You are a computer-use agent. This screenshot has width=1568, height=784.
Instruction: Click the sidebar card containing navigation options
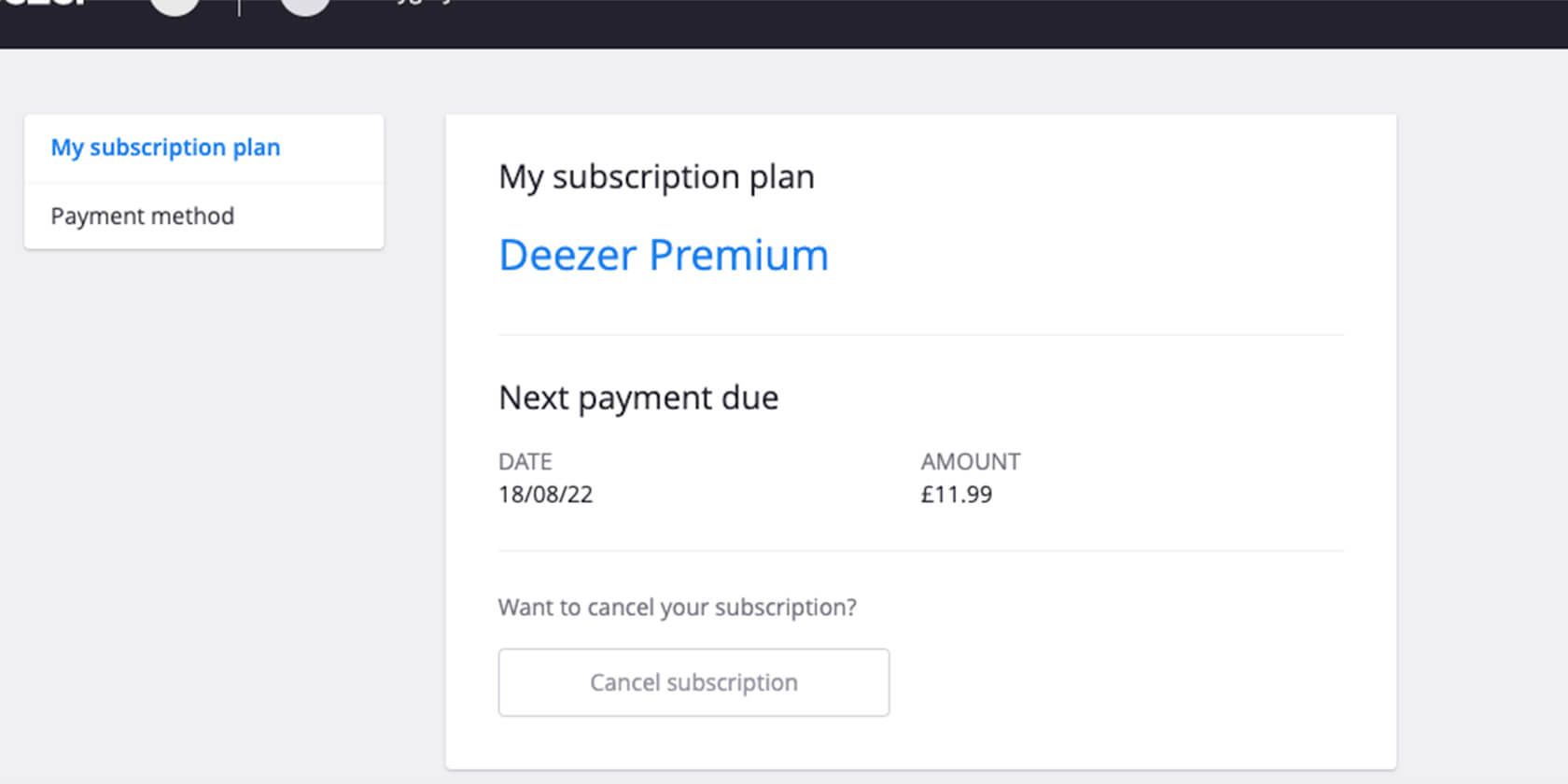(203, 182)
